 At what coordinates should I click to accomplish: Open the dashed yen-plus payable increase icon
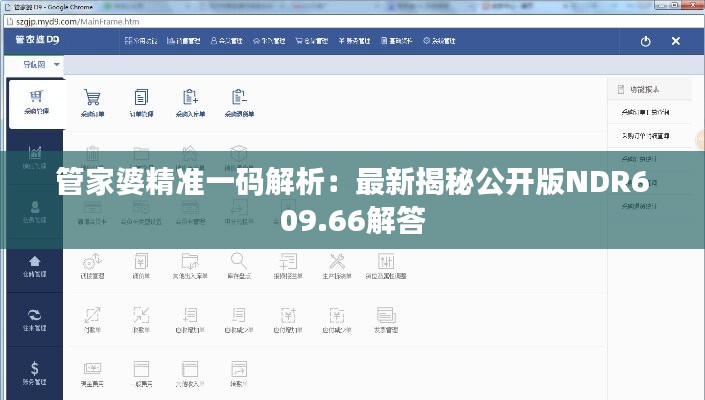[288, 315]
